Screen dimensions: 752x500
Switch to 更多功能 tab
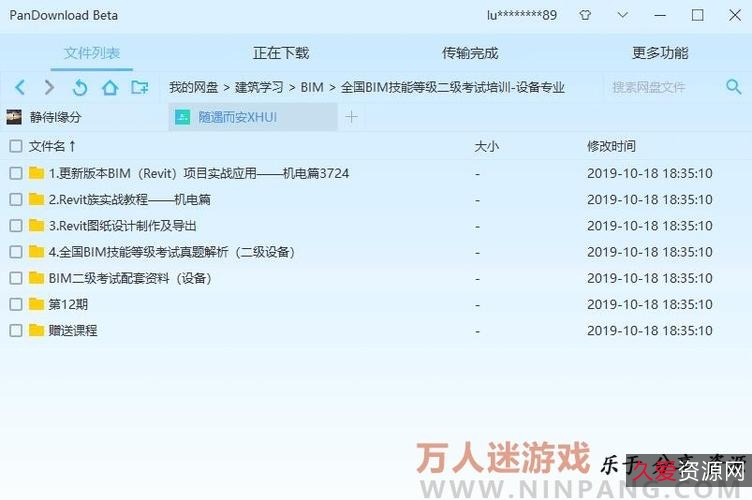click(660, 53)
